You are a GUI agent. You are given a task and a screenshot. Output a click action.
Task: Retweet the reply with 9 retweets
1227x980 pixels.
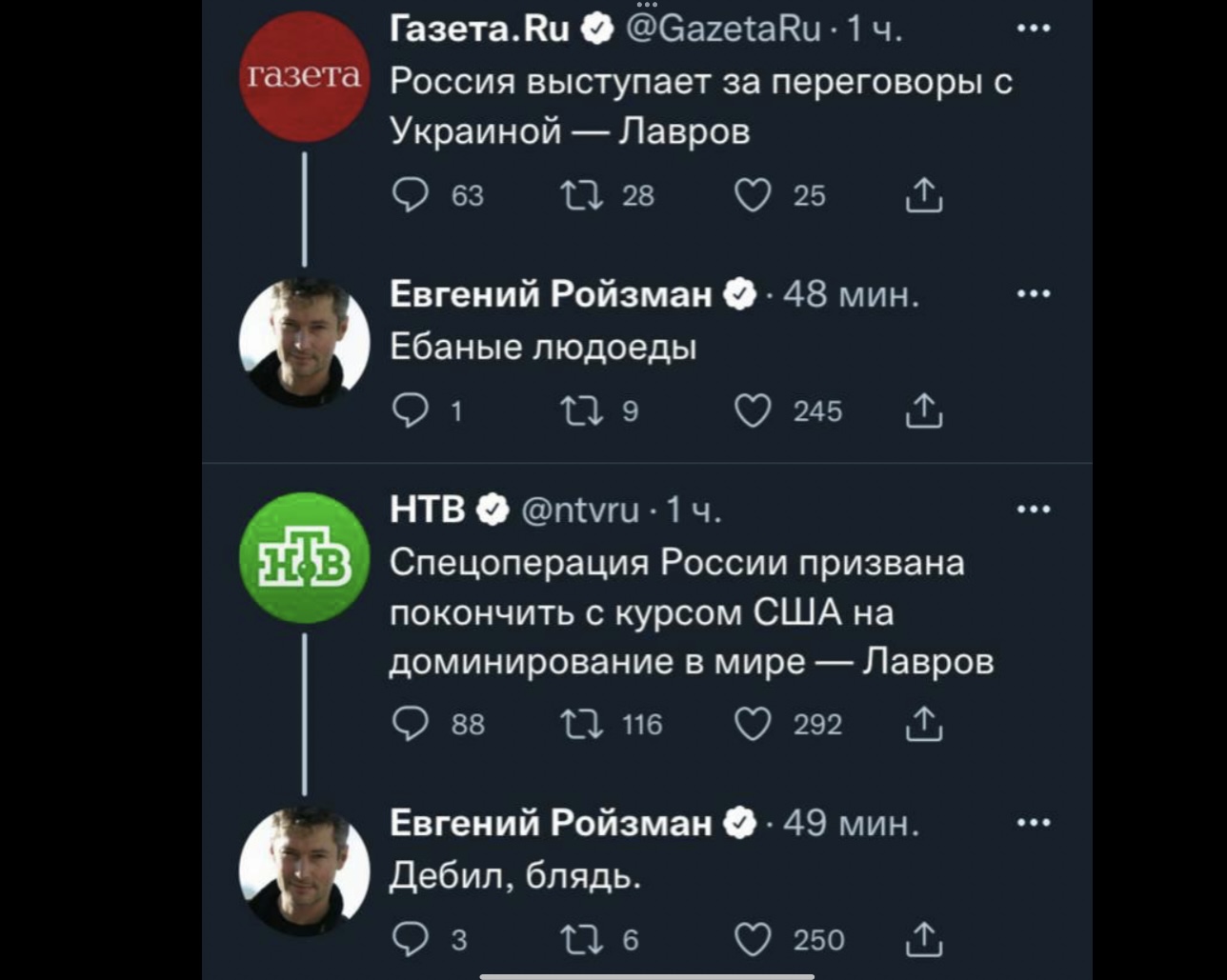[x=580, y=411]
